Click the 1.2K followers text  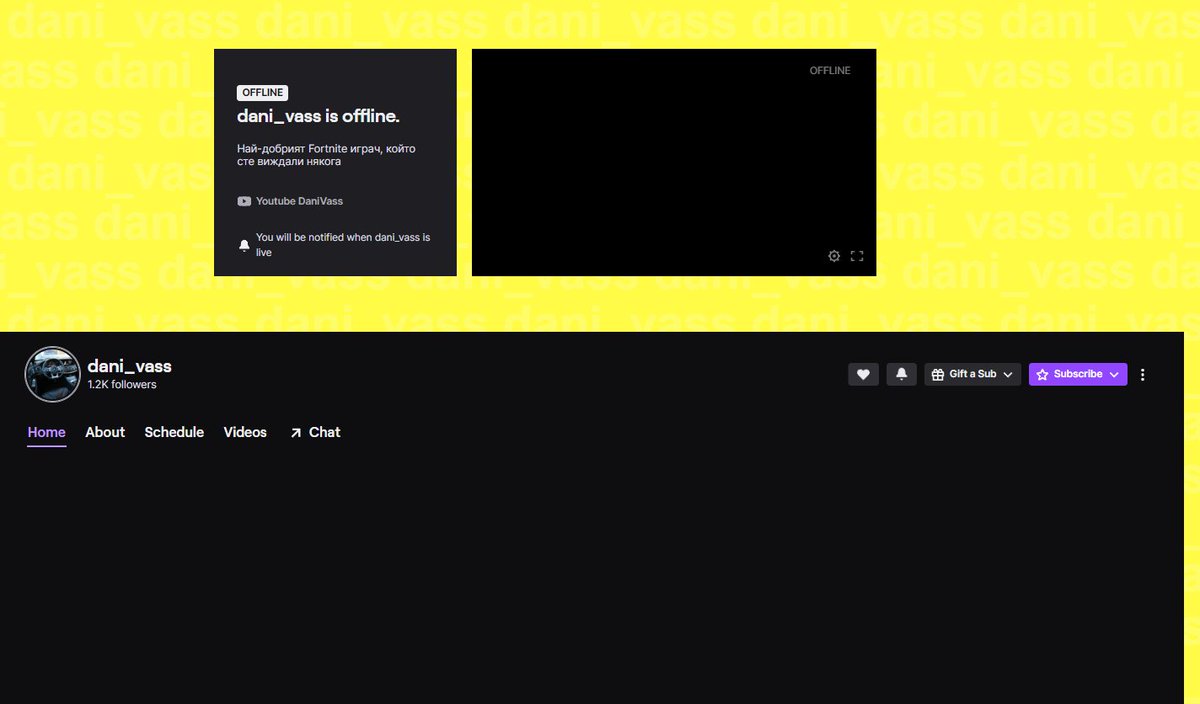[122, 384]
